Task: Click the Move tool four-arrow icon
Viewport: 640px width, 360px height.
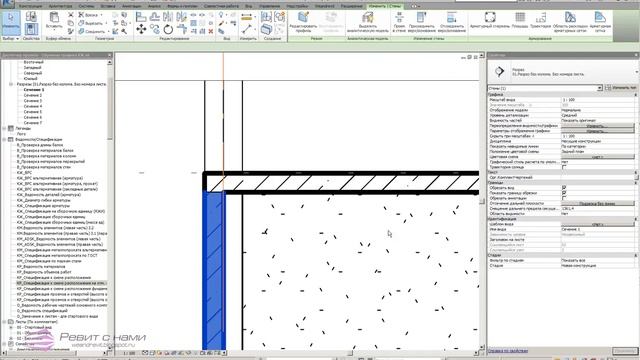Action: coord(141,29)
